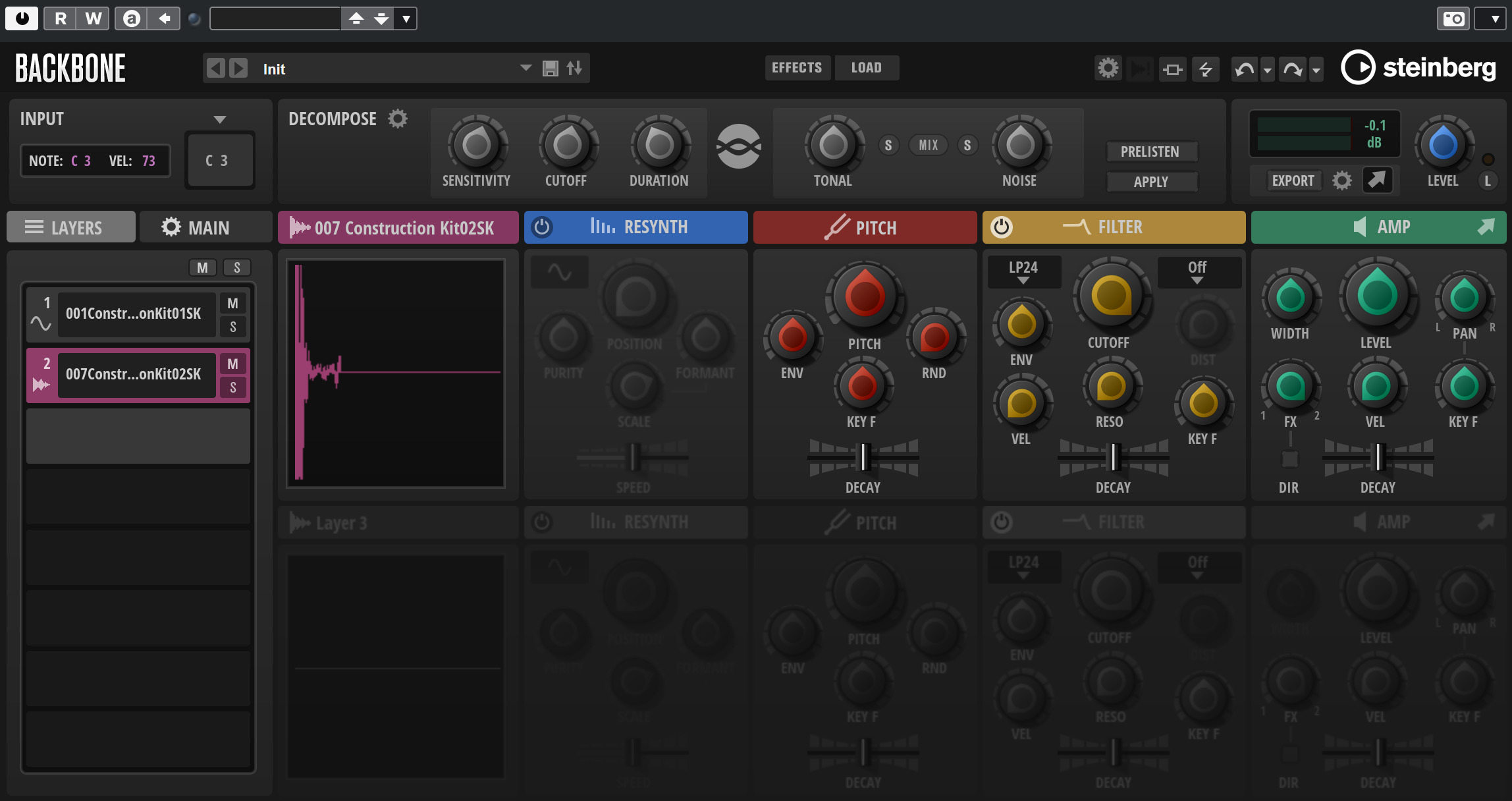Load next preset with right arrow
1512x801 pixels.
(x=238, y=68)
